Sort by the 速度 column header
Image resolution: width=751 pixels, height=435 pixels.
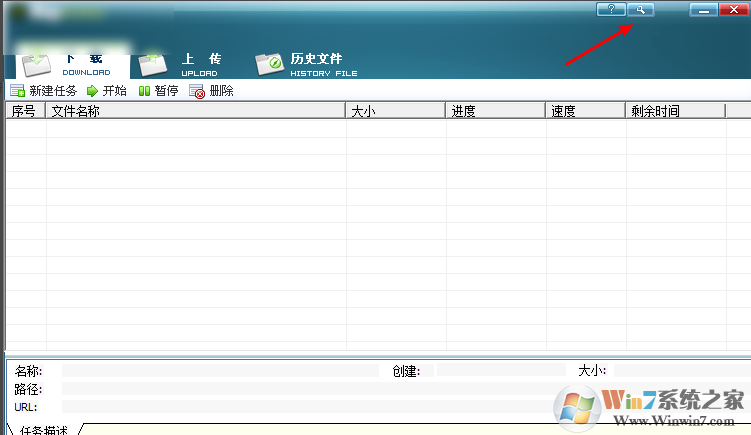586,111
